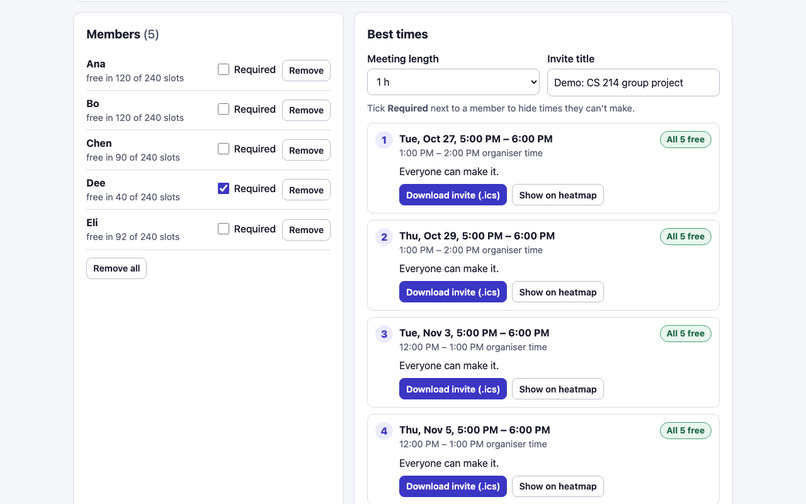Click the 'Best times' heading
The height and width of the screenshot is (504, 806).
coord(397,34)
